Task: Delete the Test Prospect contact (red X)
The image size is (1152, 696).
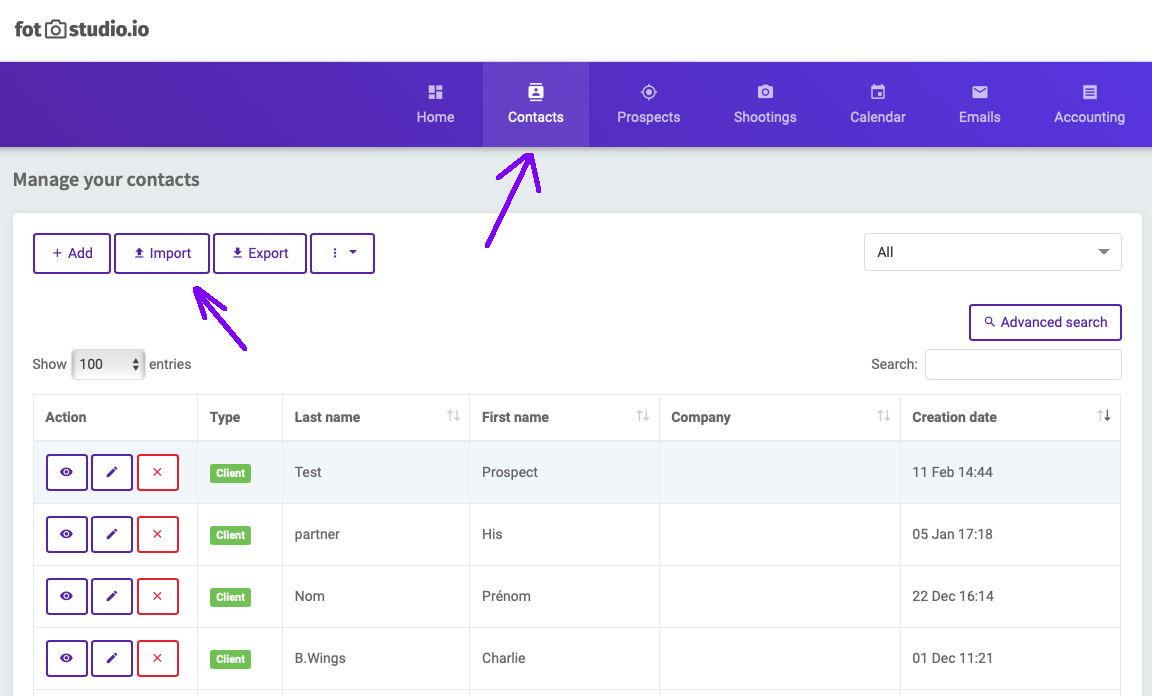Action: (x=157, y=473)
